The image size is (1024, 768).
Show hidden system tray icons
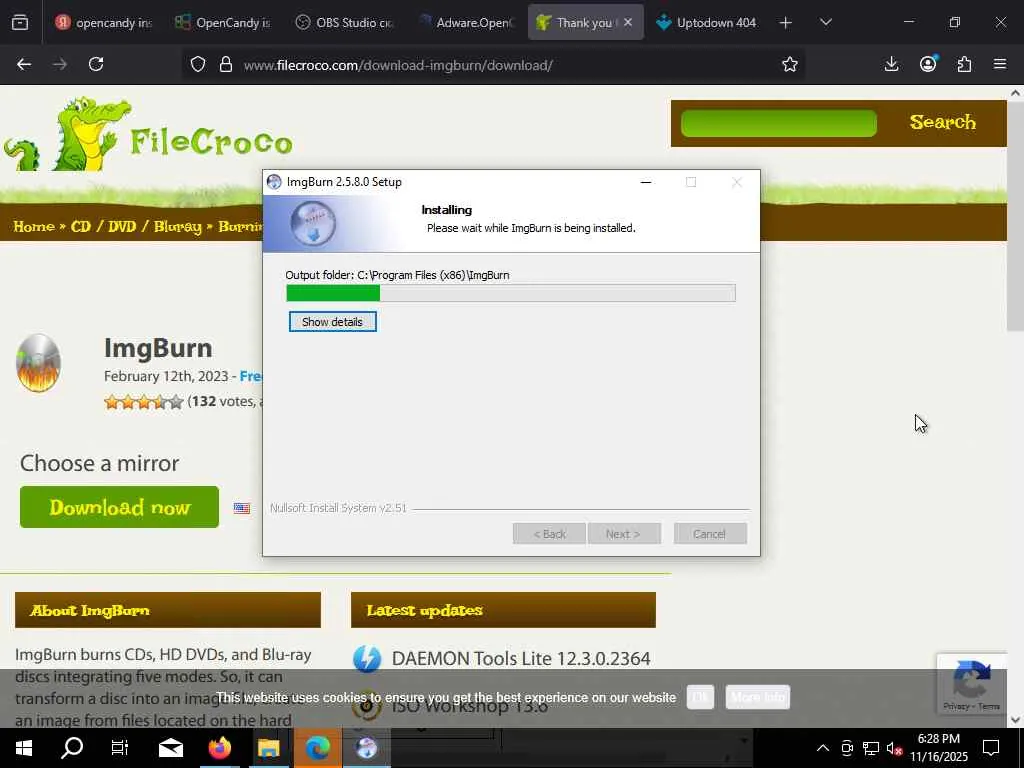(x=823, y=748)
